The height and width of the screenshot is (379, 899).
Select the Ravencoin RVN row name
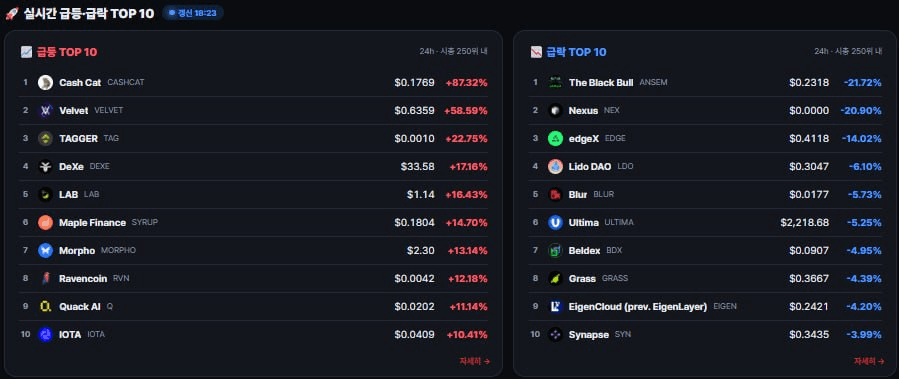[x=94, y=279]
